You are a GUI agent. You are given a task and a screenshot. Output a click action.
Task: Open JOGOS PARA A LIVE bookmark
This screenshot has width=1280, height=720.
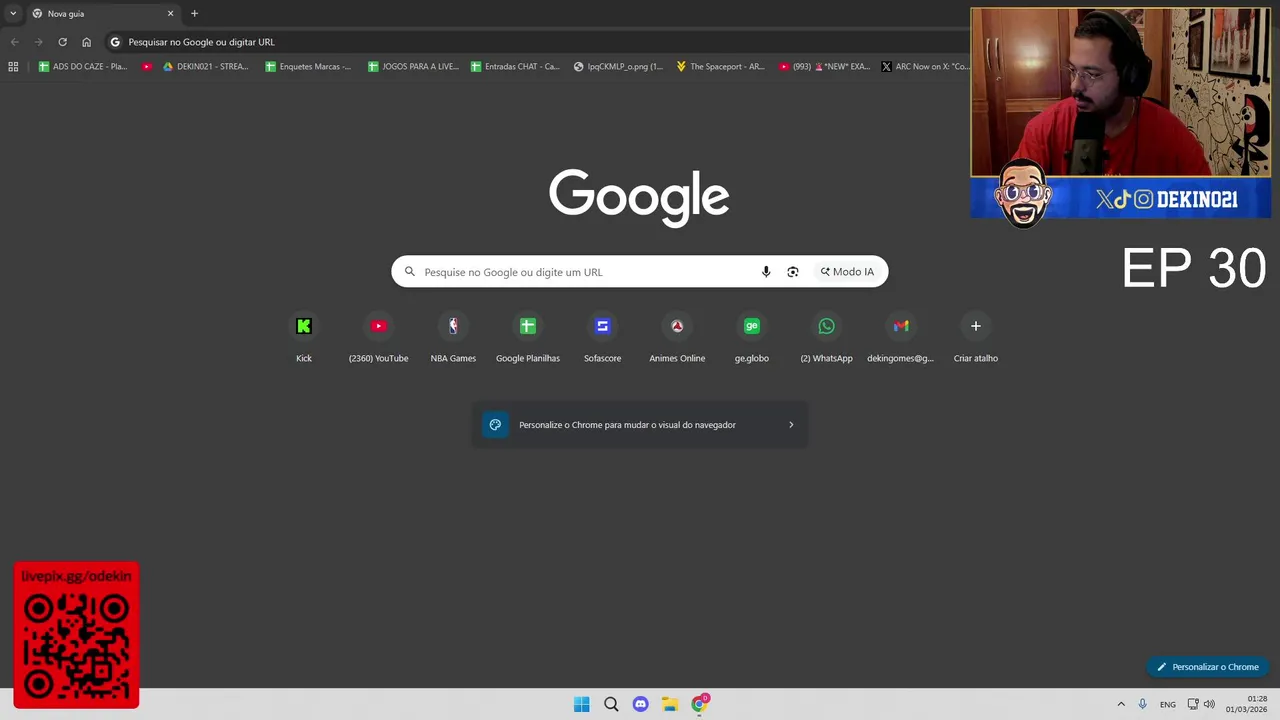coord(413,67)
